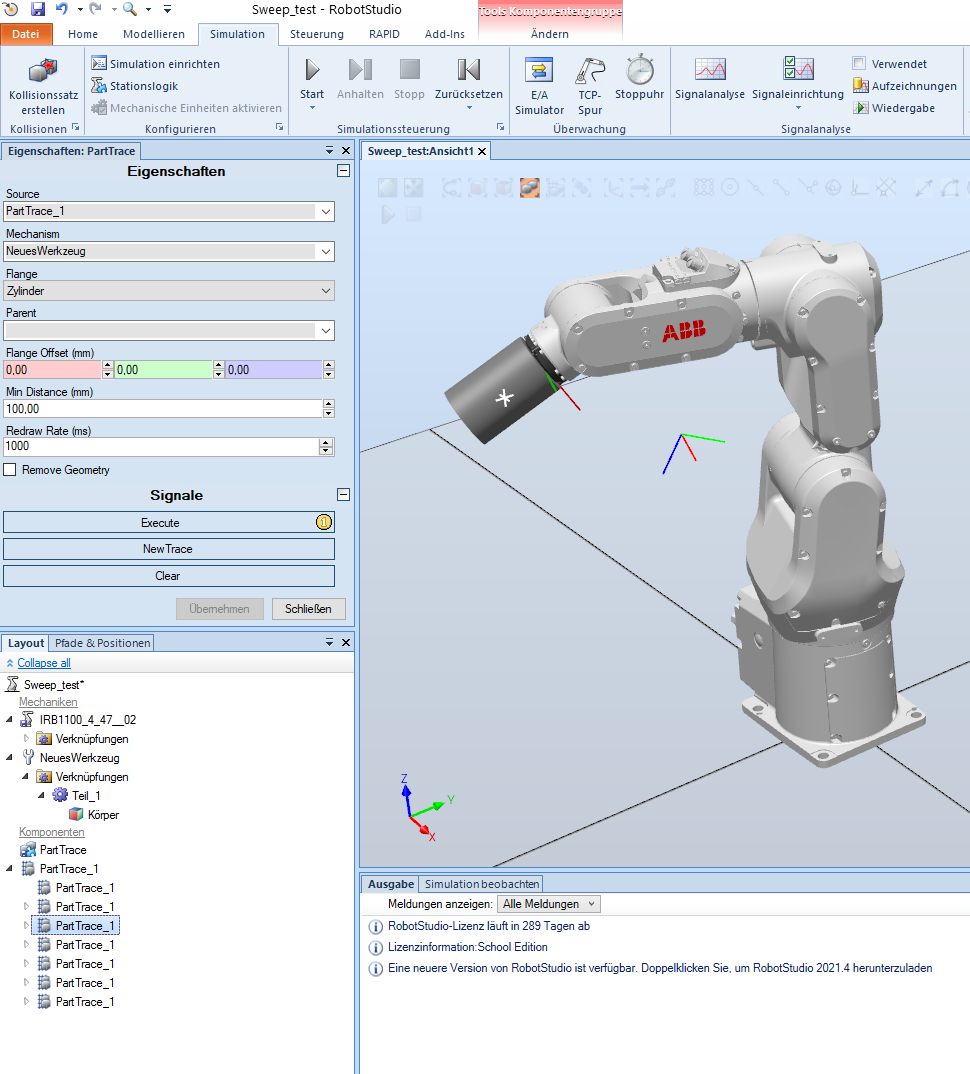Collapse the Teil_1 node
The height and width of the screenshot is (1074, 970).
point(42,795)
